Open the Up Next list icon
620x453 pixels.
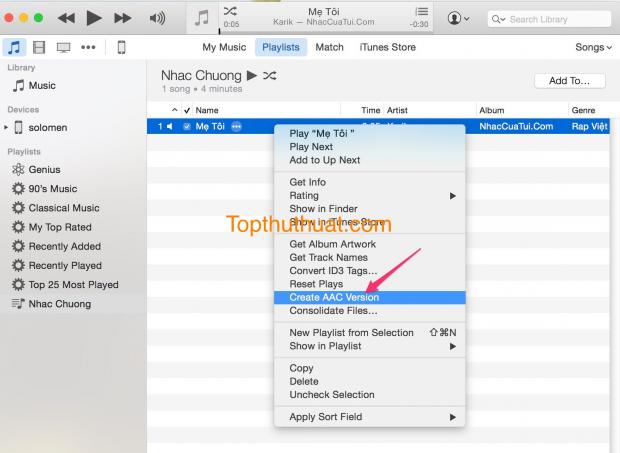point(421,12)
